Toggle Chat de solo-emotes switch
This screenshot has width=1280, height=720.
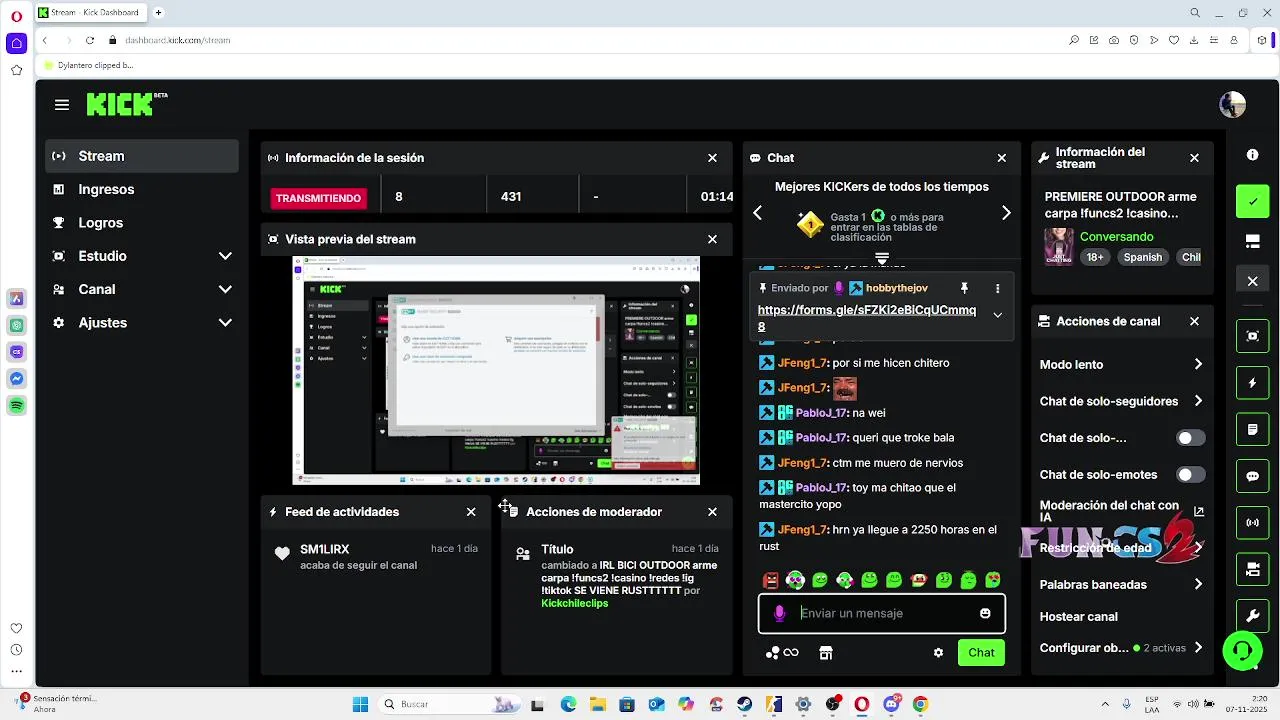pyautogui.click(x=1190, y=475)
